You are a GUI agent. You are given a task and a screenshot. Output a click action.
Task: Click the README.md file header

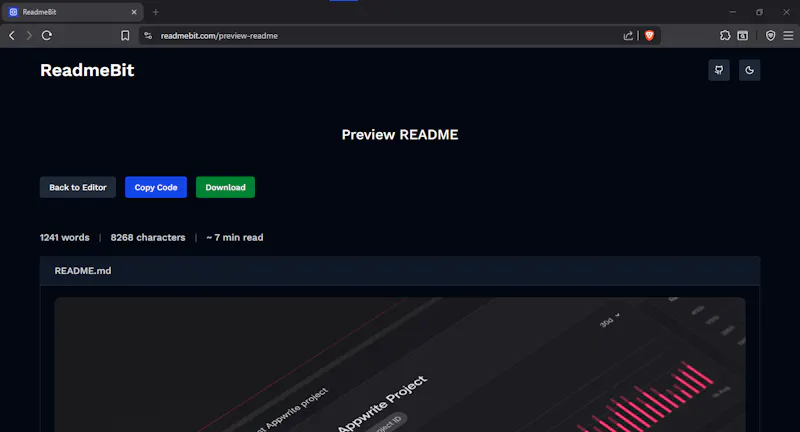click(400, 271)
